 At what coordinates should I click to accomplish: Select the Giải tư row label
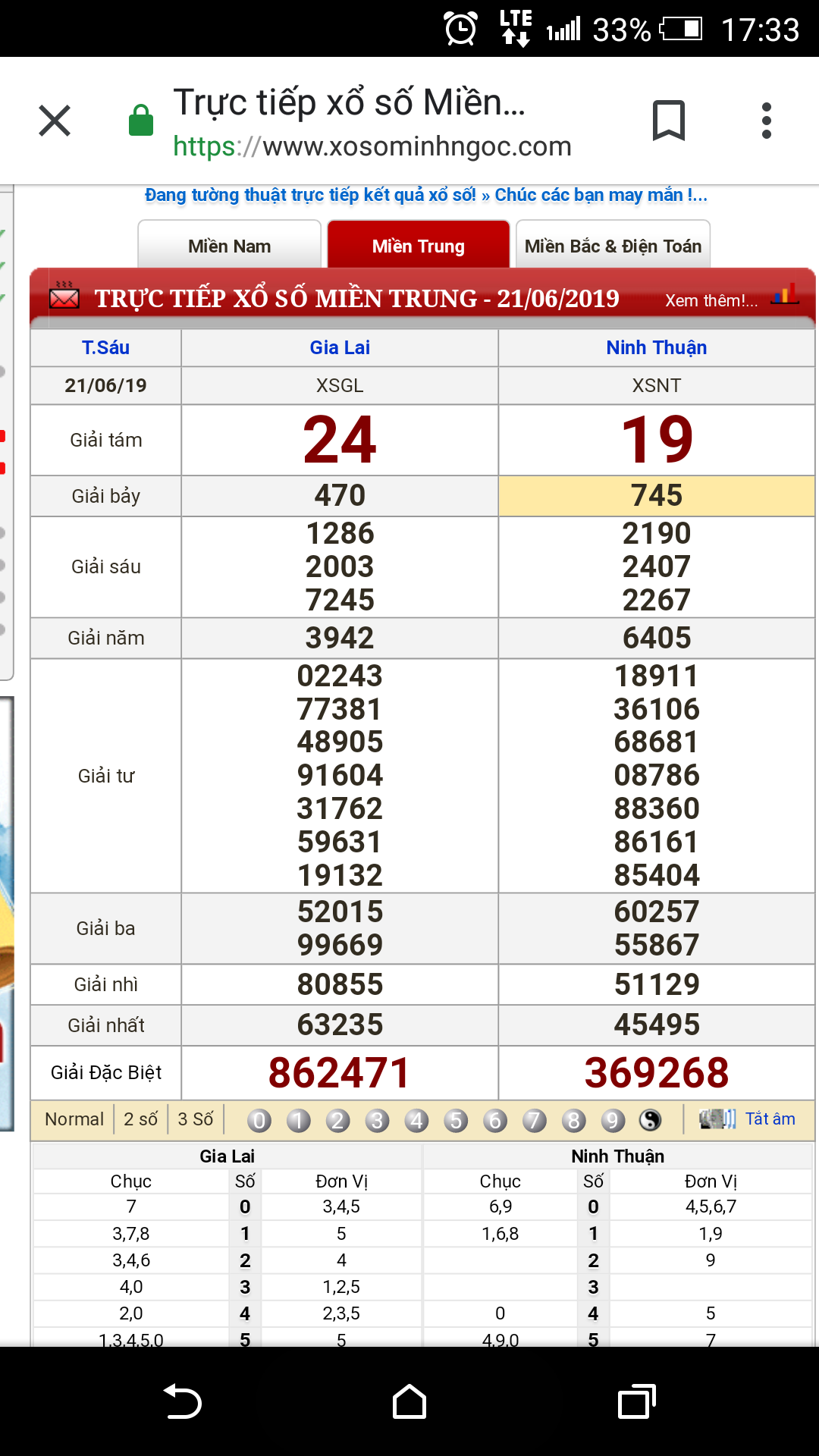tap(106, 776)
